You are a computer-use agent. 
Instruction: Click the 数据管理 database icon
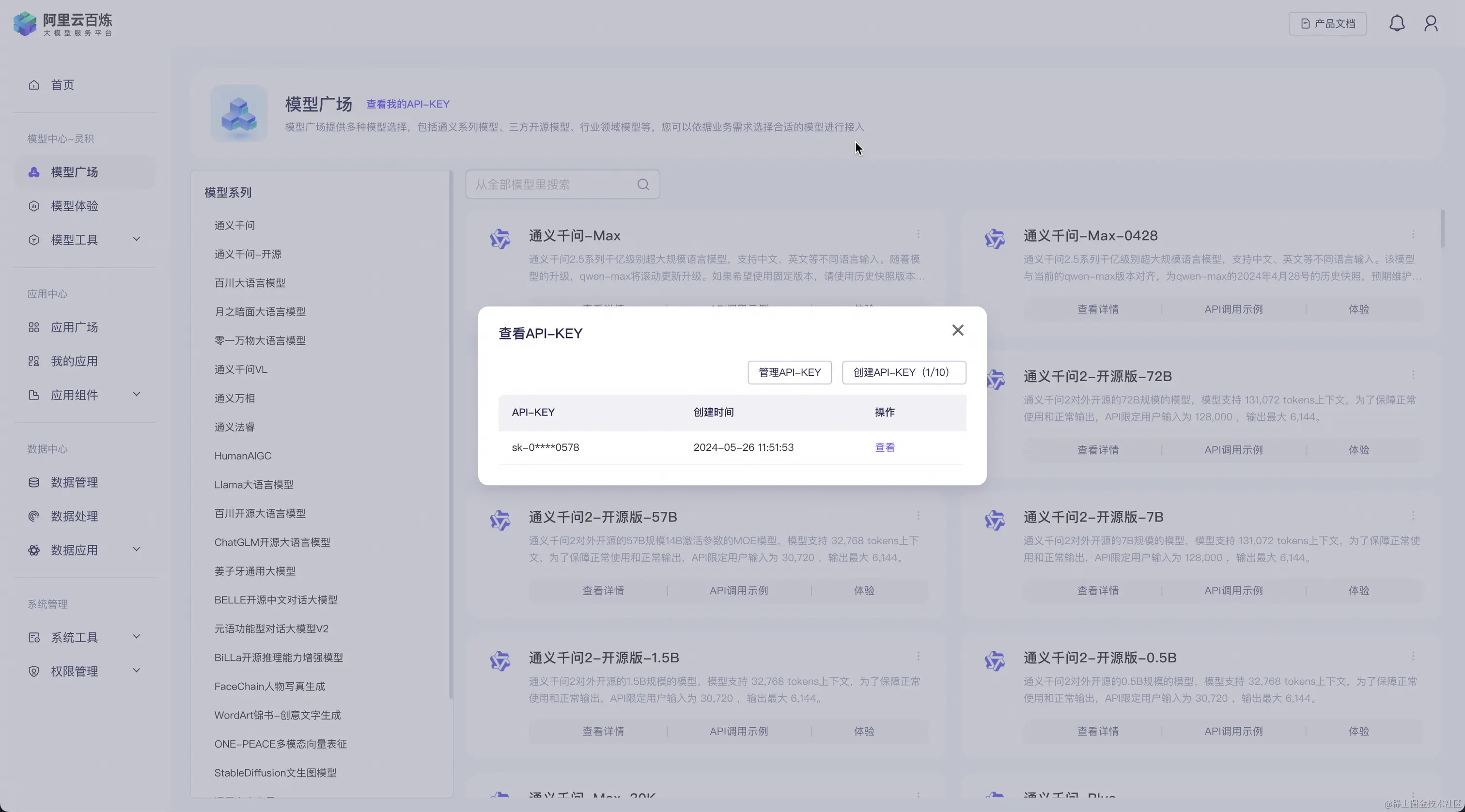(x=34, y=482)
